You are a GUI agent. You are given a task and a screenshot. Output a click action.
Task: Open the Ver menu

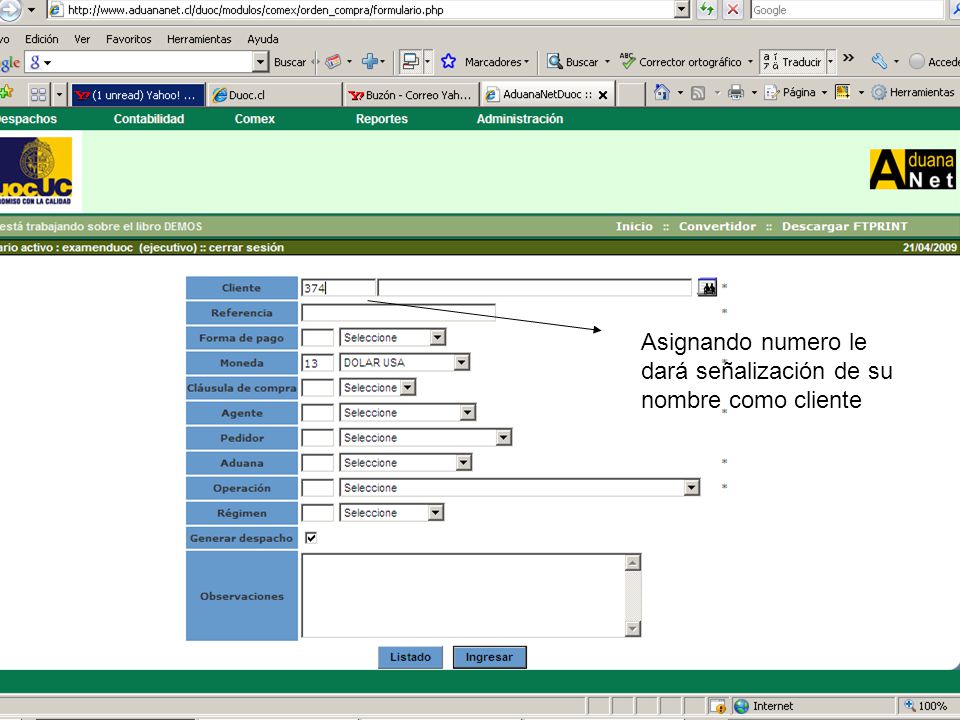82,39
